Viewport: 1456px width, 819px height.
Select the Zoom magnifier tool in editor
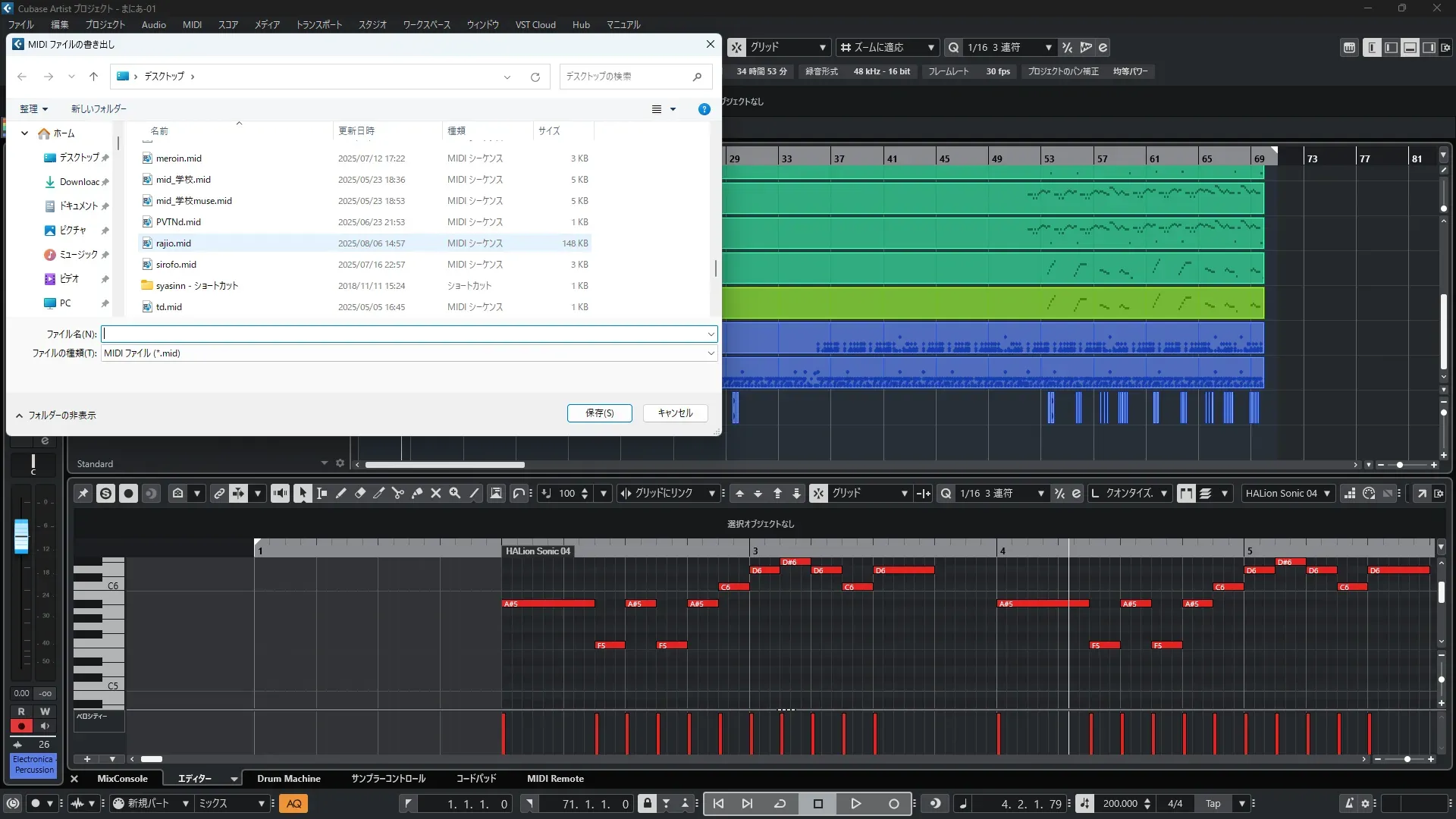[x=455, y=494]
